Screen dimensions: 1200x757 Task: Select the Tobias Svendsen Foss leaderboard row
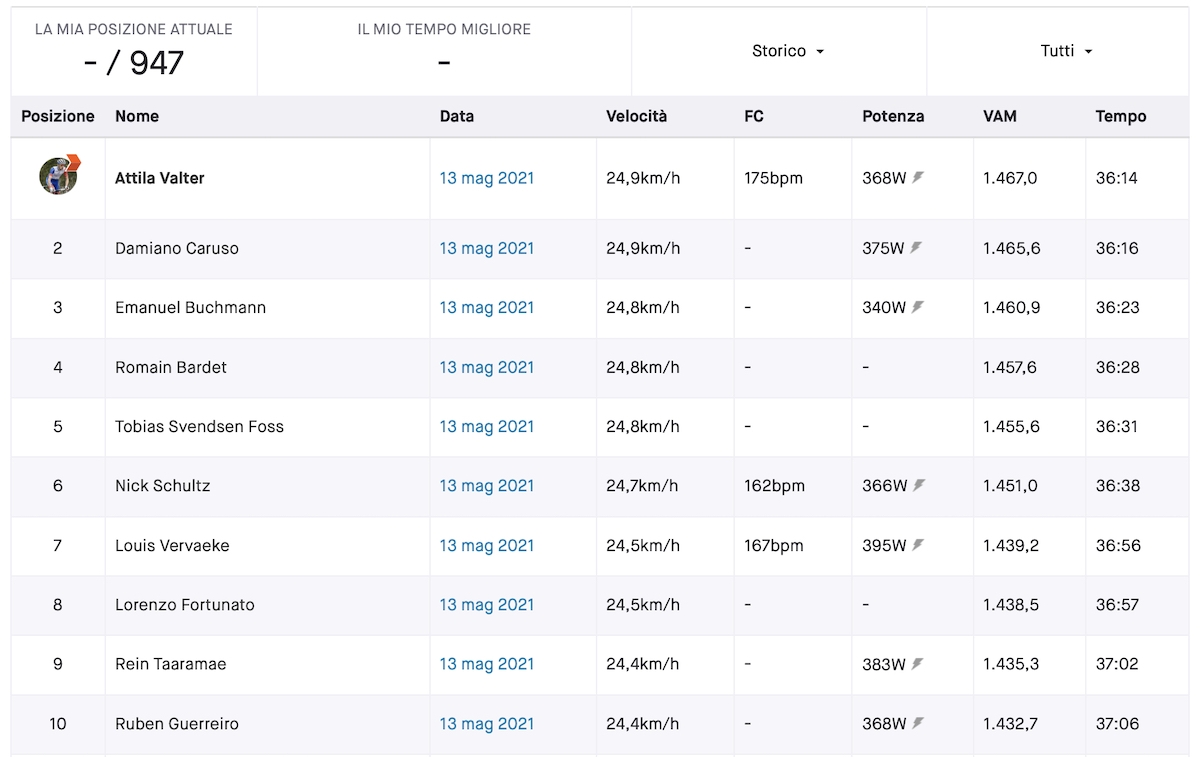(x=600, y=427)
